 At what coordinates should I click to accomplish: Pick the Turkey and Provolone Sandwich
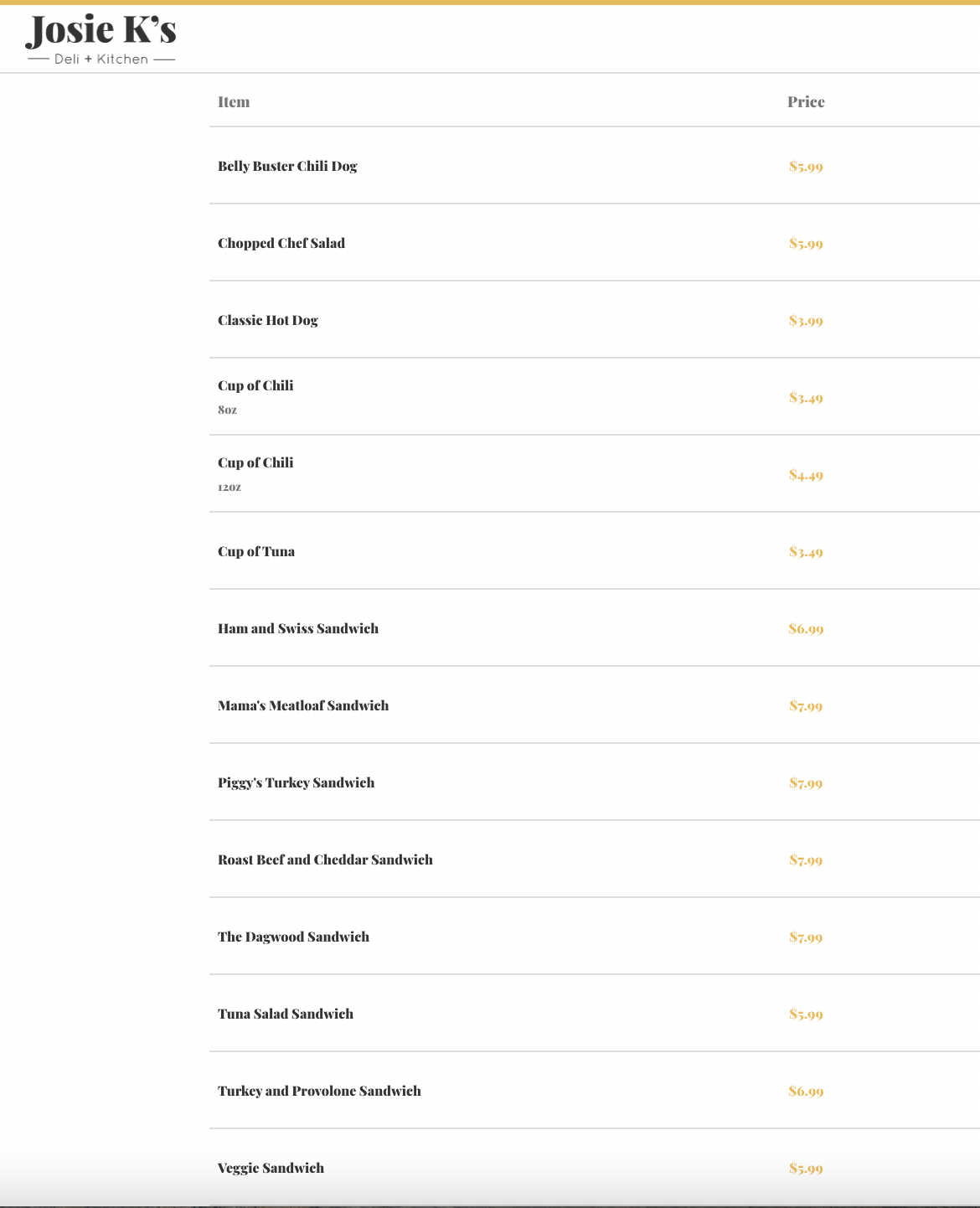click(x=319, y=1091)
